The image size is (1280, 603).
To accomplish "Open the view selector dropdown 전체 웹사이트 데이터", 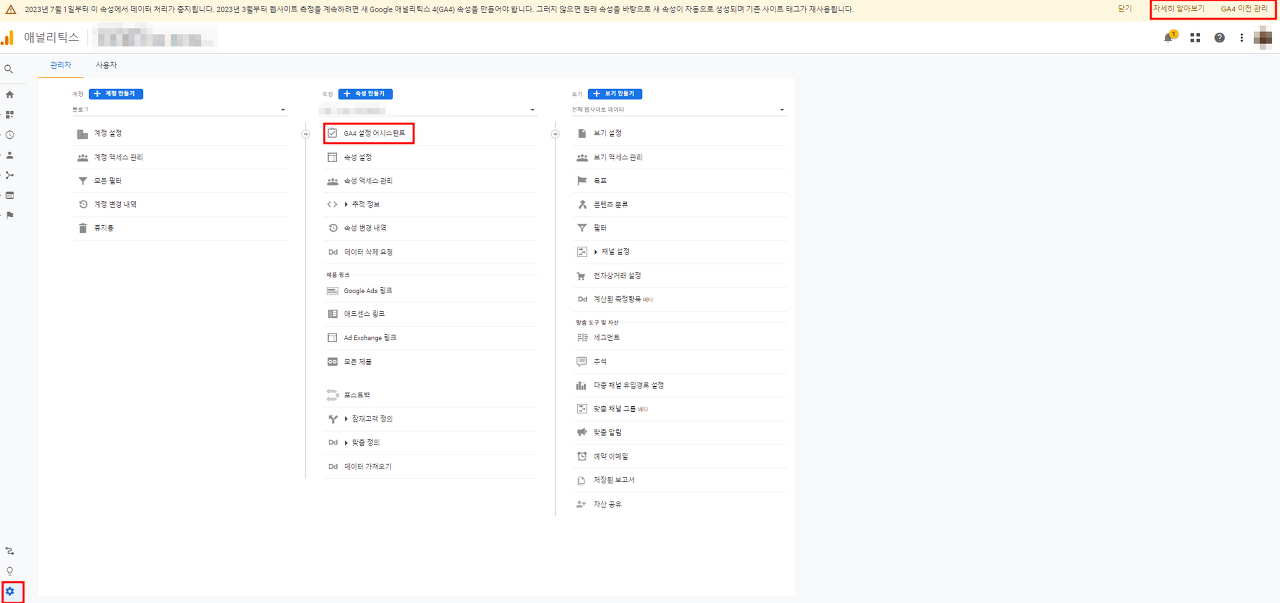I will point(678,110).
